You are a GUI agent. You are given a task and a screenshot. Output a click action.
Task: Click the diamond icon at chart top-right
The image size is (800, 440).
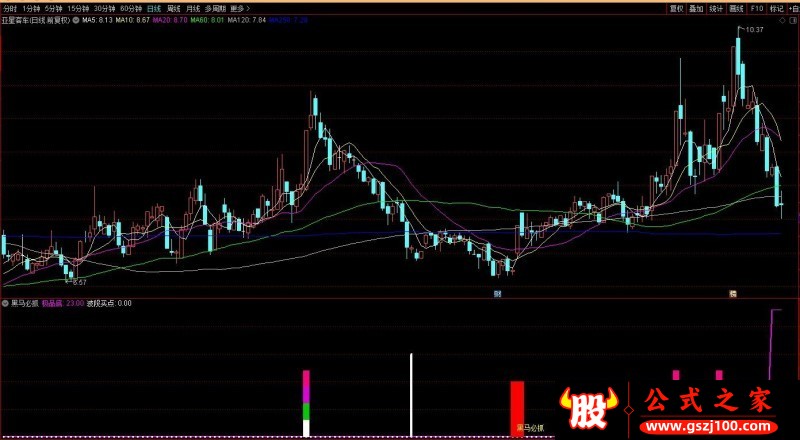click(x=783, y=20)
